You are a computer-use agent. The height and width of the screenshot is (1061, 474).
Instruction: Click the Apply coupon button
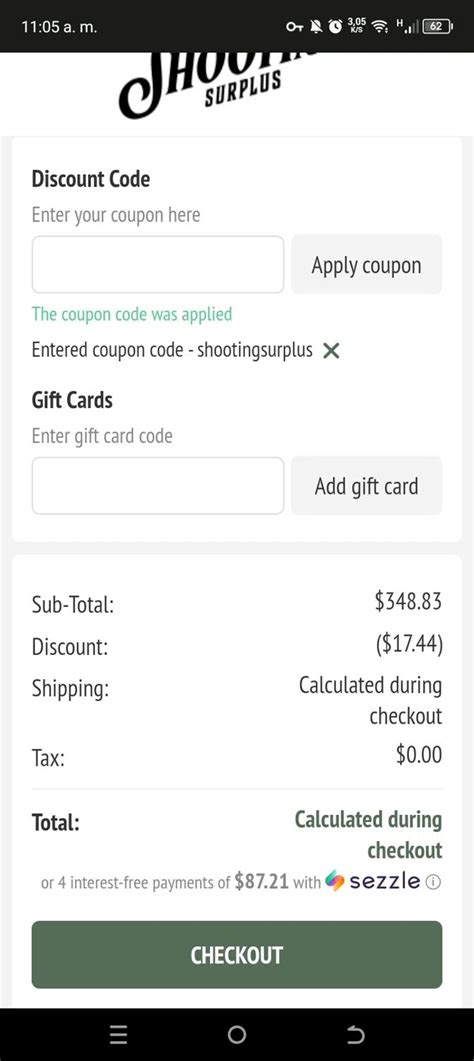tap(366, 265)
